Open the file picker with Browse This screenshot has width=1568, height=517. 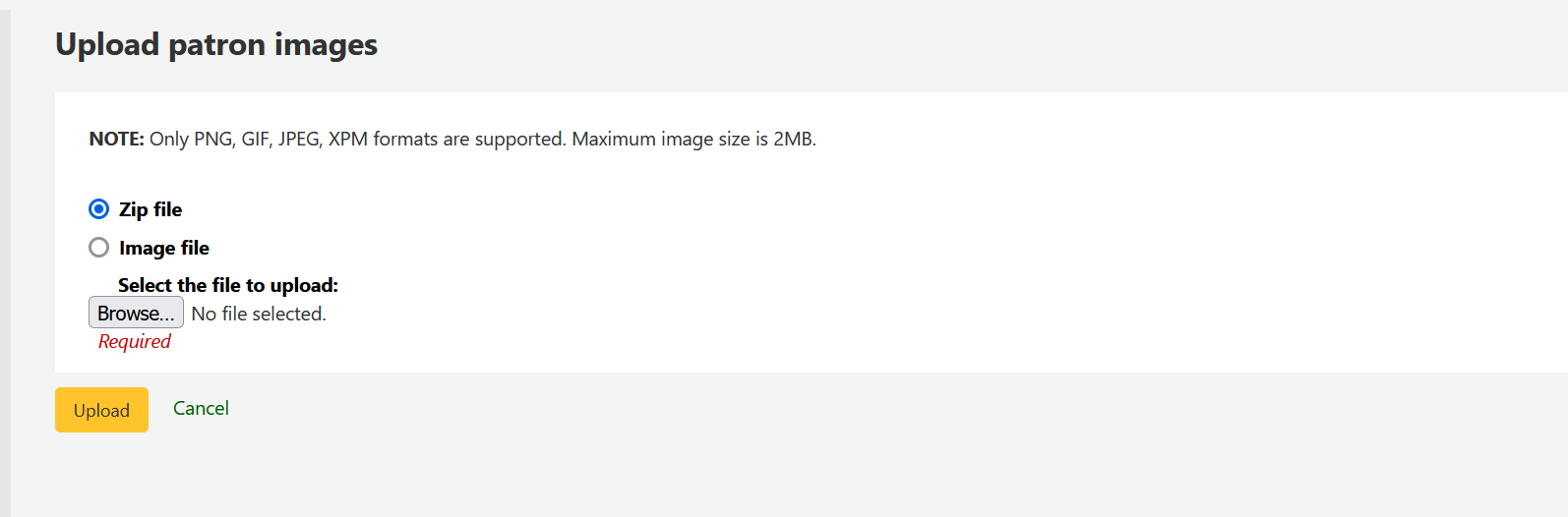point(136,313)
